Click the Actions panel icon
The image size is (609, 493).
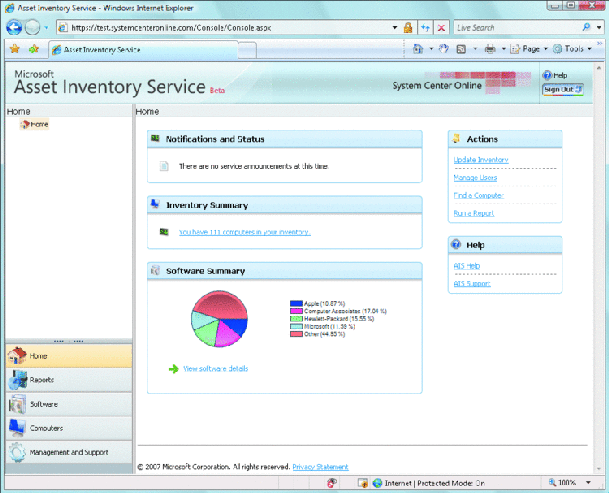coord(456,138)
